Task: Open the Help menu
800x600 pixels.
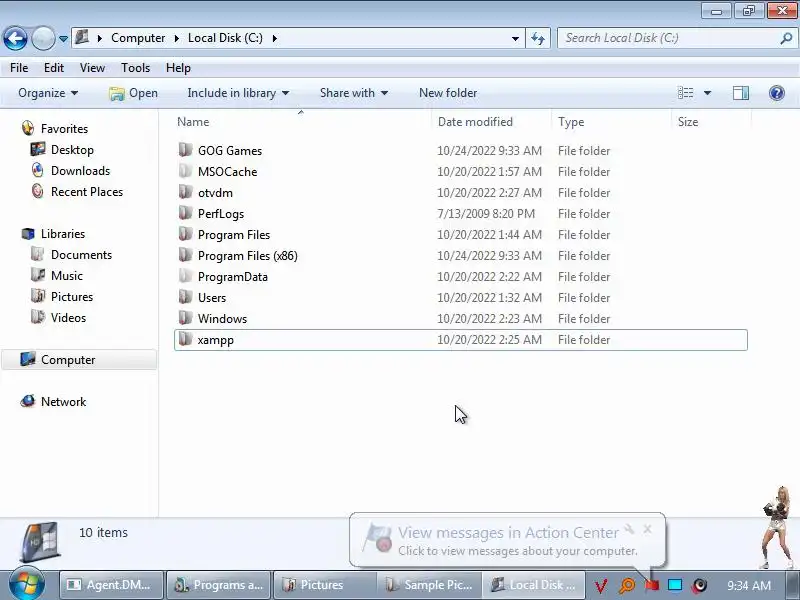Action: [x=178, y=68]
